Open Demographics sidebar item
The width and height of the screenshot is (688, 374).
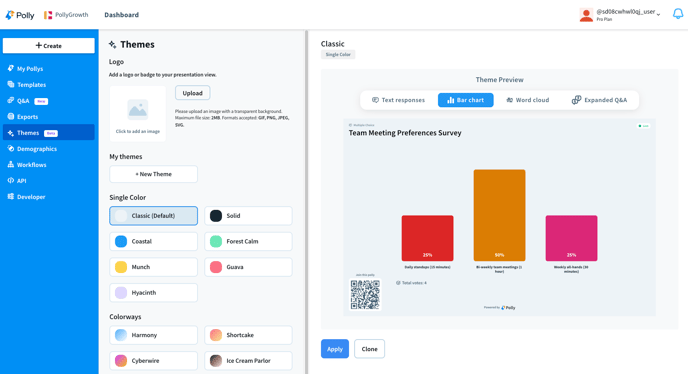(x=49, y=149)
